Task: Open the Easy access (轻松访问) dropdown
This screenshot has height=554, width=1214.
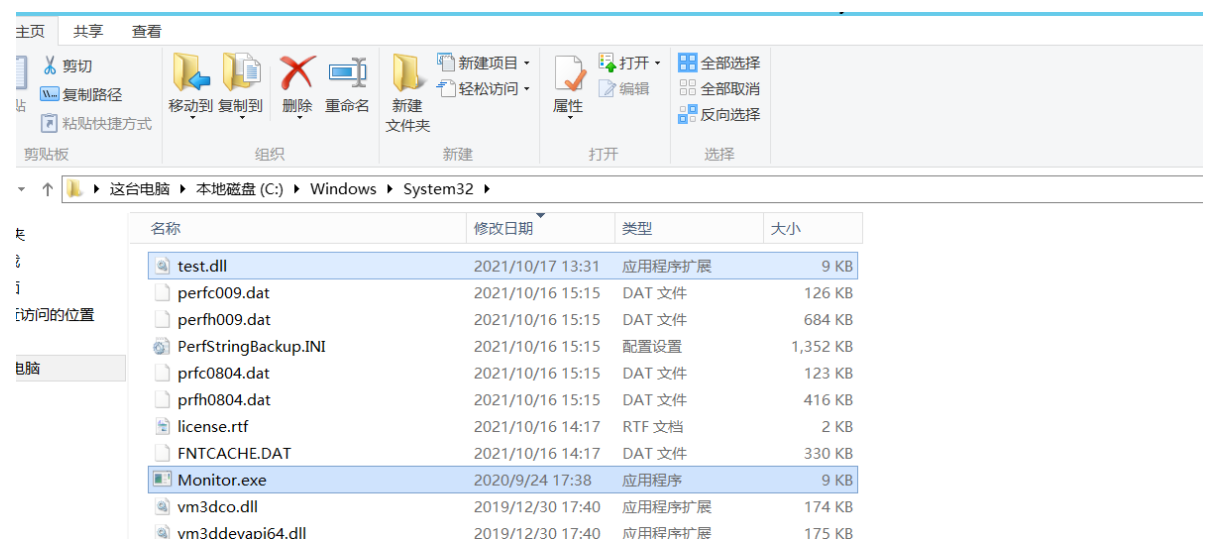Action: (527, 89)
